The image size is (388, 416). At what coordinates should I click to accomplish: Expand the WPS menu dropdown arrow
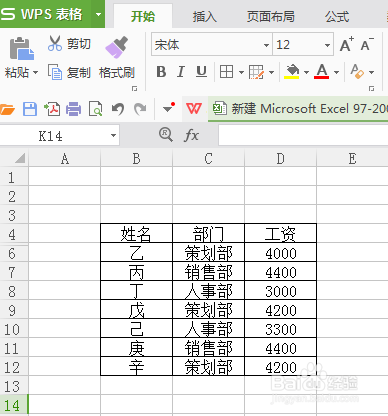tap(98, 14)
